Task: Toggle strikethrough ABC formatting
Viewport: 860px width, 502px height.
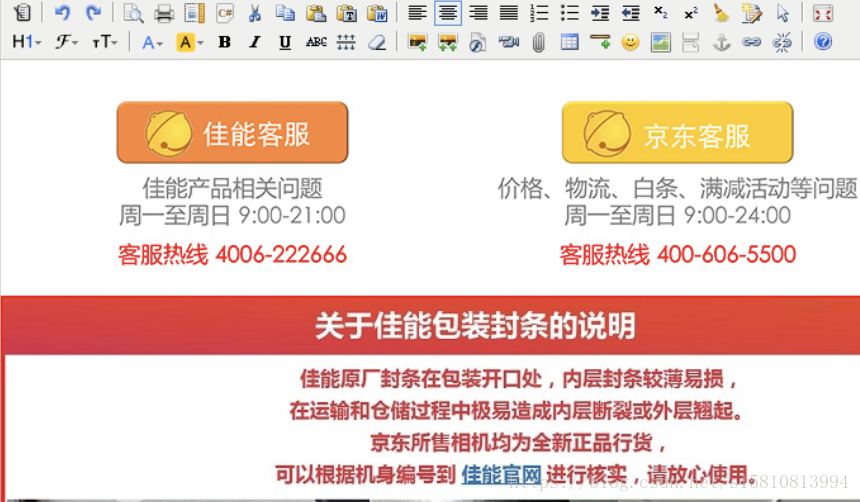Action: [316, 42]
